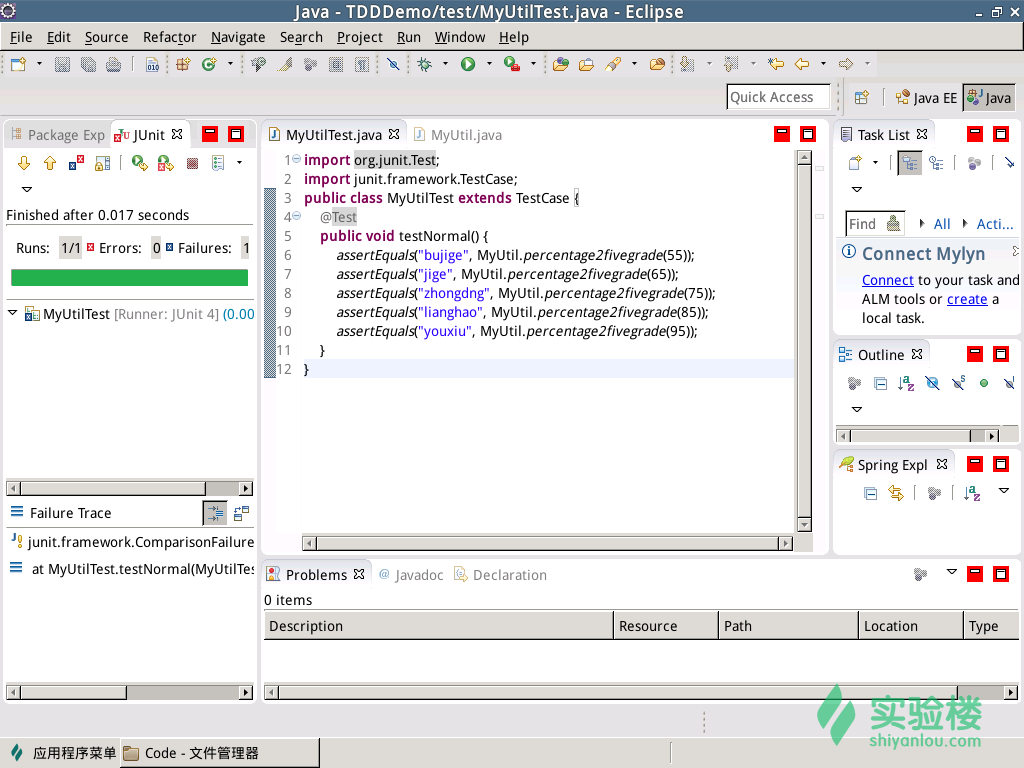Open the Source menu
1024x768 pixels.
click(106, 37)
